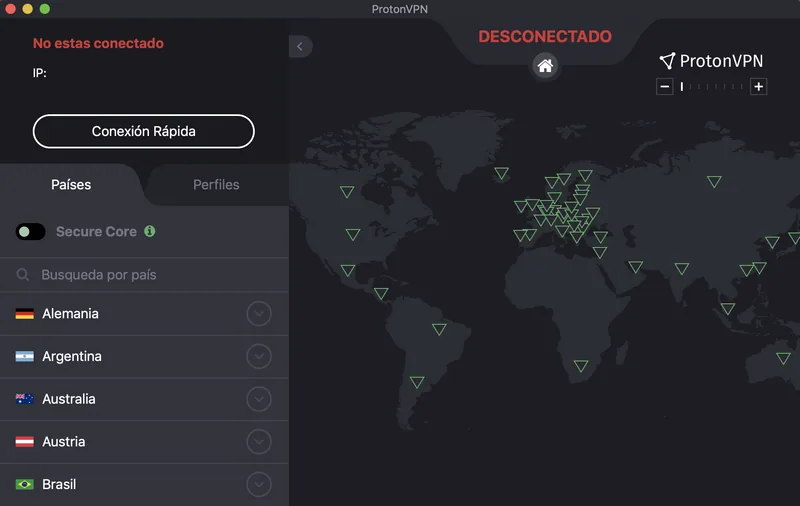Viewport: 800px width, 506px height.
Task: Click the Australia flag icon
Action: (24, 399)
